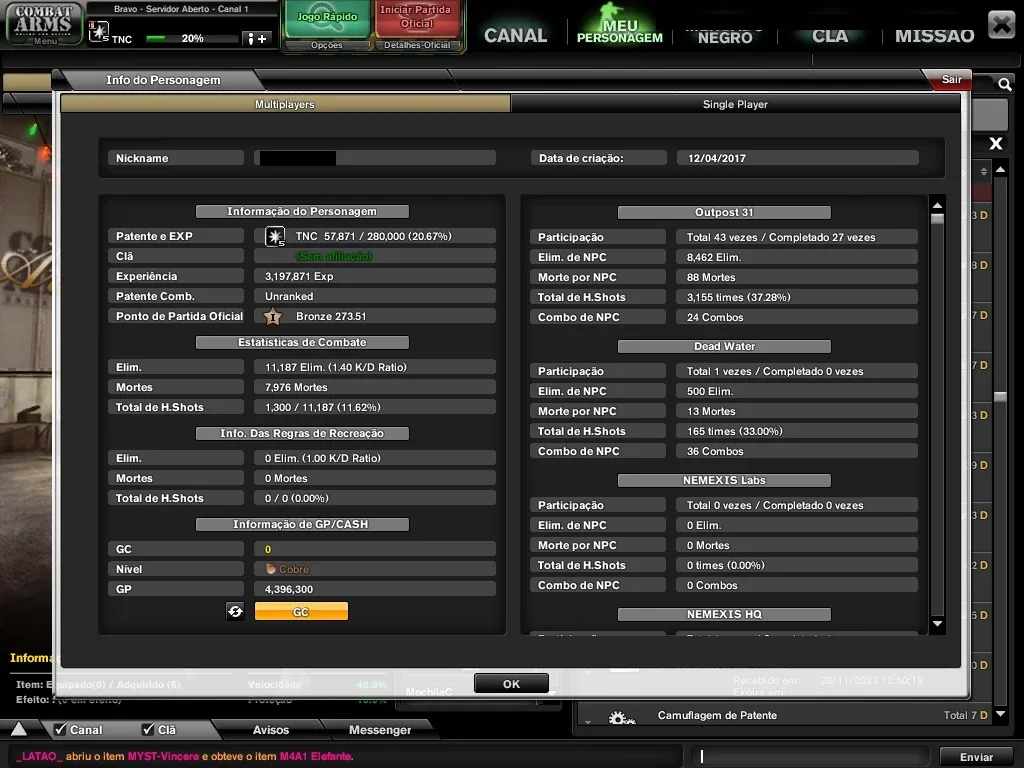This screenshot has height=768, width=1024.
Task: Click the Cobre level coin icon
Action: click(270, 569)
